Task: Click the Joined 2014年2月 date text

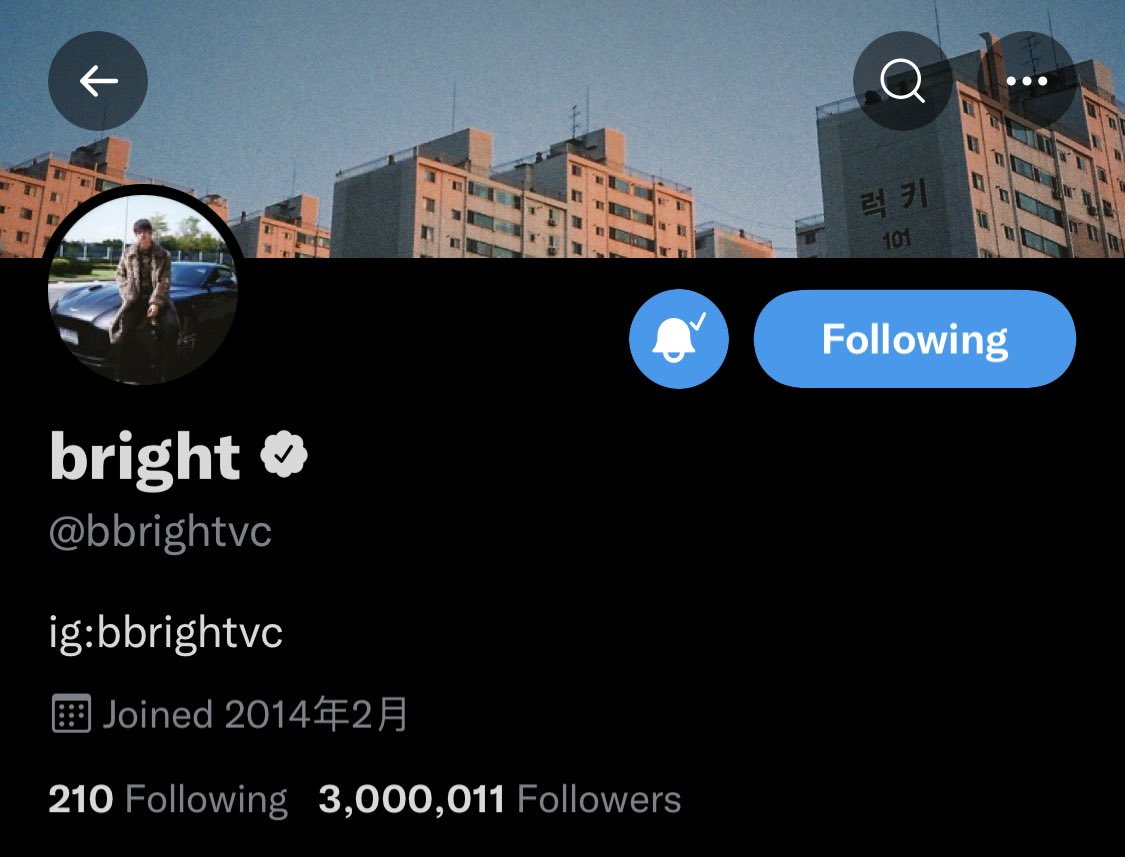Action: pyautogui.click(x=255, y=714)
